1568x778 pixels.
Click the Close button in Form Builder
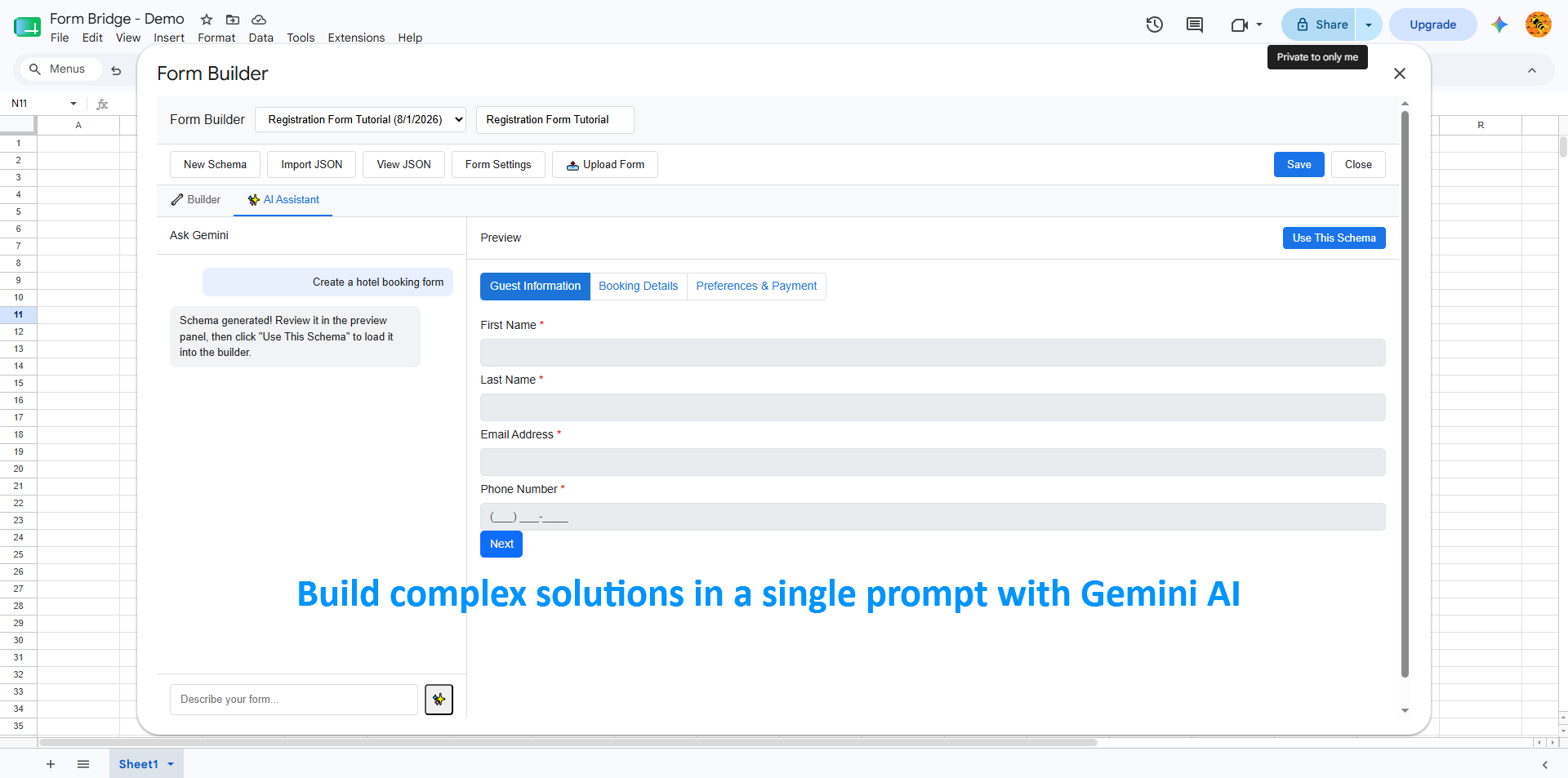pyautogui.click(x=1358, y=165)
